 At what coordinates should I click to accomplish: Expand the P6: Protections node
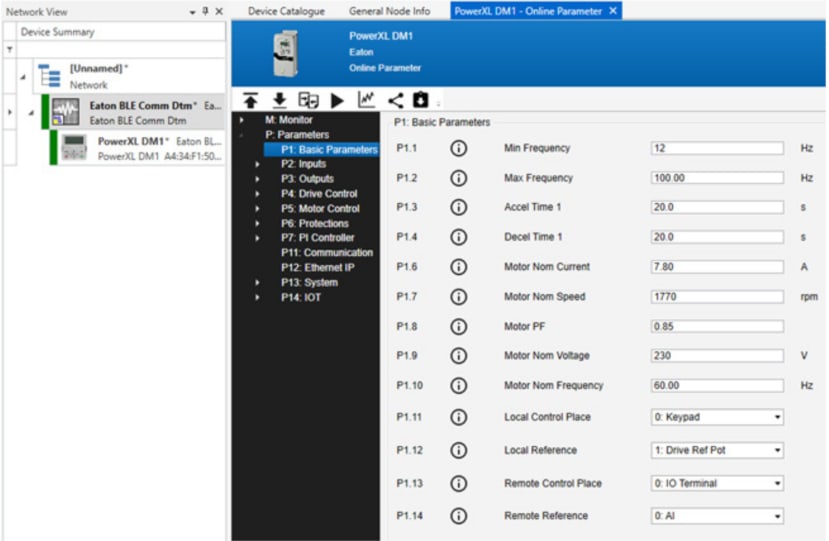[x=257, y=224]
